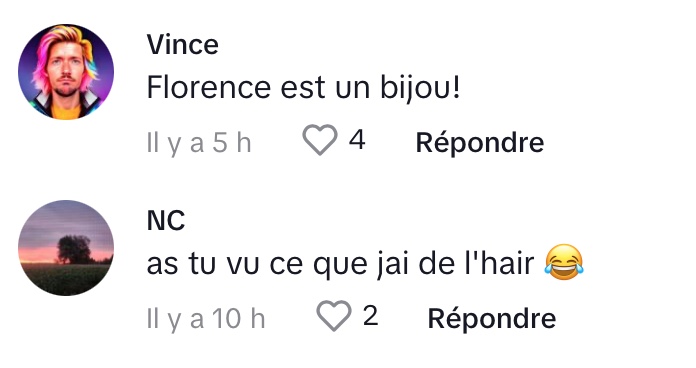Visit the NC username profile link
696x368 pixels.
point(166,221)
